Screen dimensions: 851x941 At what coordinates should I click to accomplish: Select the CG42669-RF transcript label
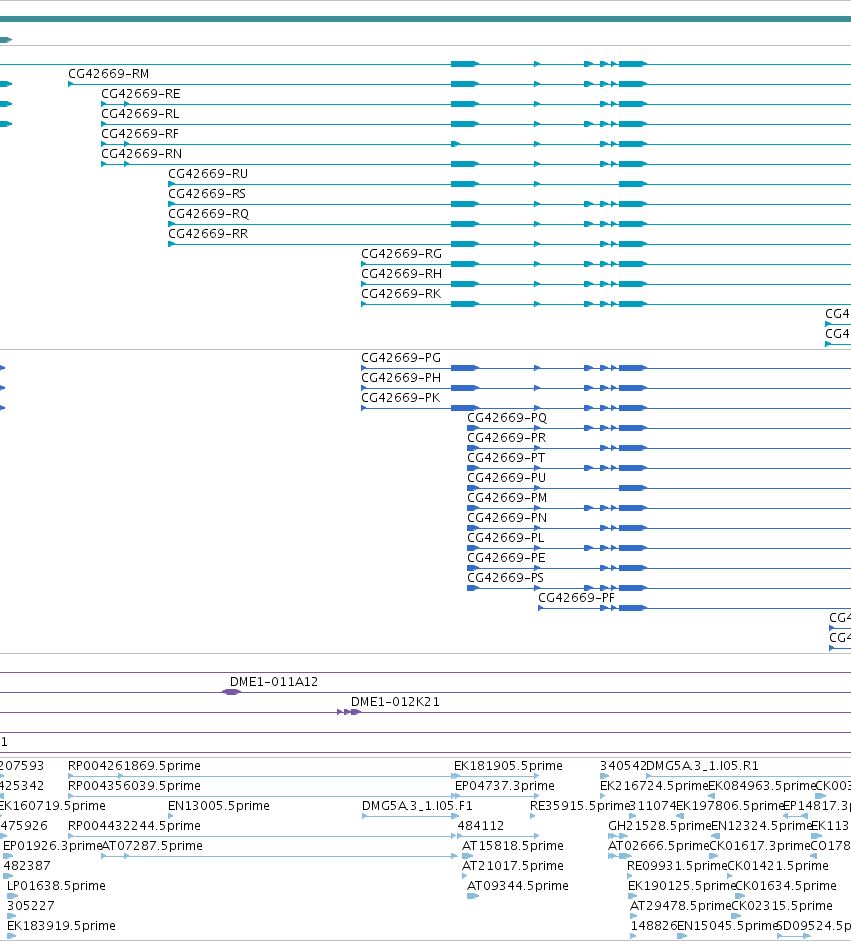(140, 133)
